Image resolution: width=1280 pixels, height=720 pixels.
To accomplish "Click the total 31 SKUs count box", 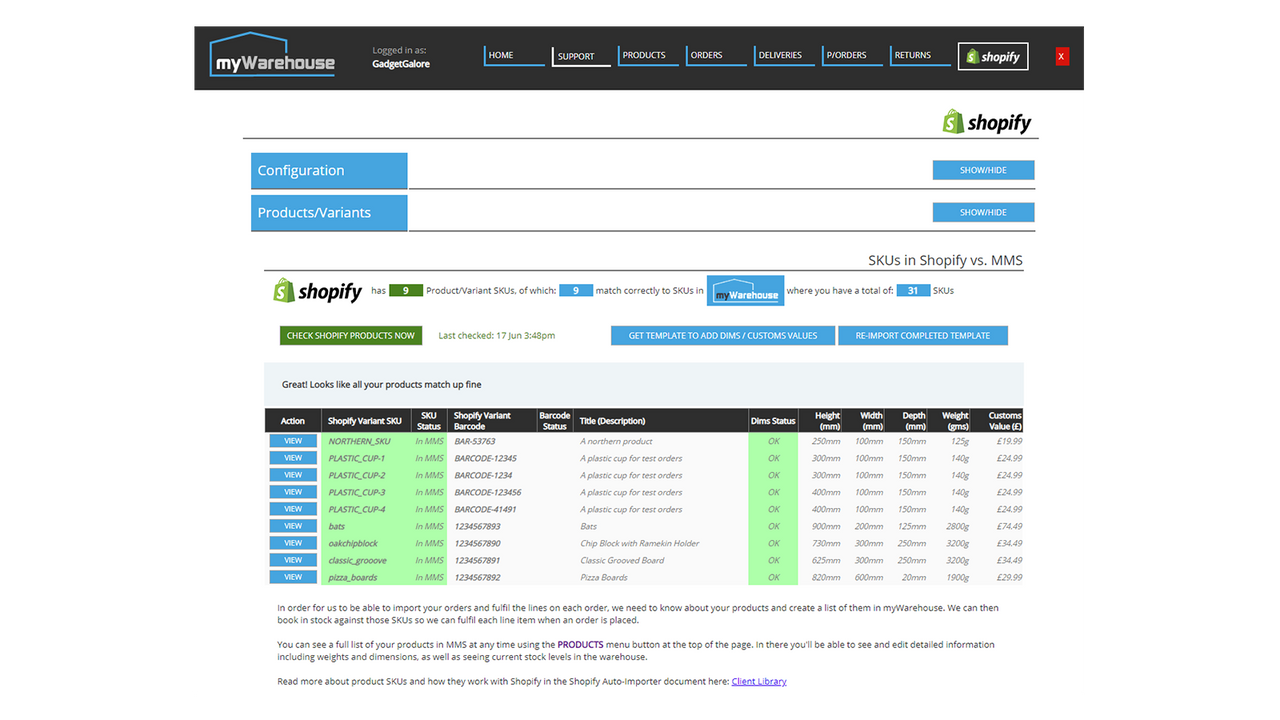I will pyautogui.click(x=913, y=291).
